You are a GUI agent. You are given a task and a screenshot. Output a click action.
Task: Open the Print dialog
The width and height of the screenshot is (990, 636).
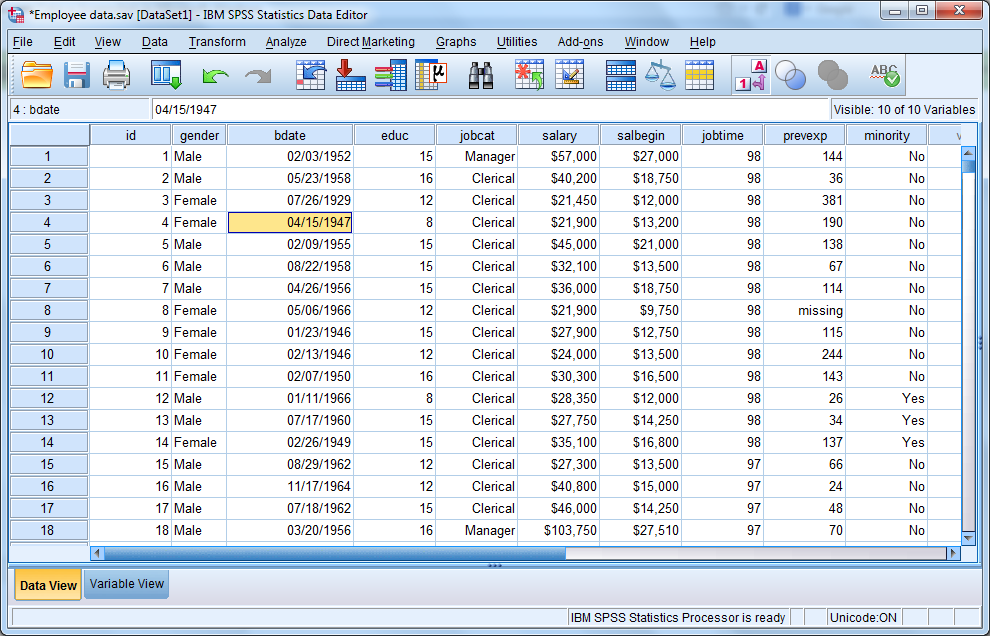pyautogui.click(x=115, y=74)
